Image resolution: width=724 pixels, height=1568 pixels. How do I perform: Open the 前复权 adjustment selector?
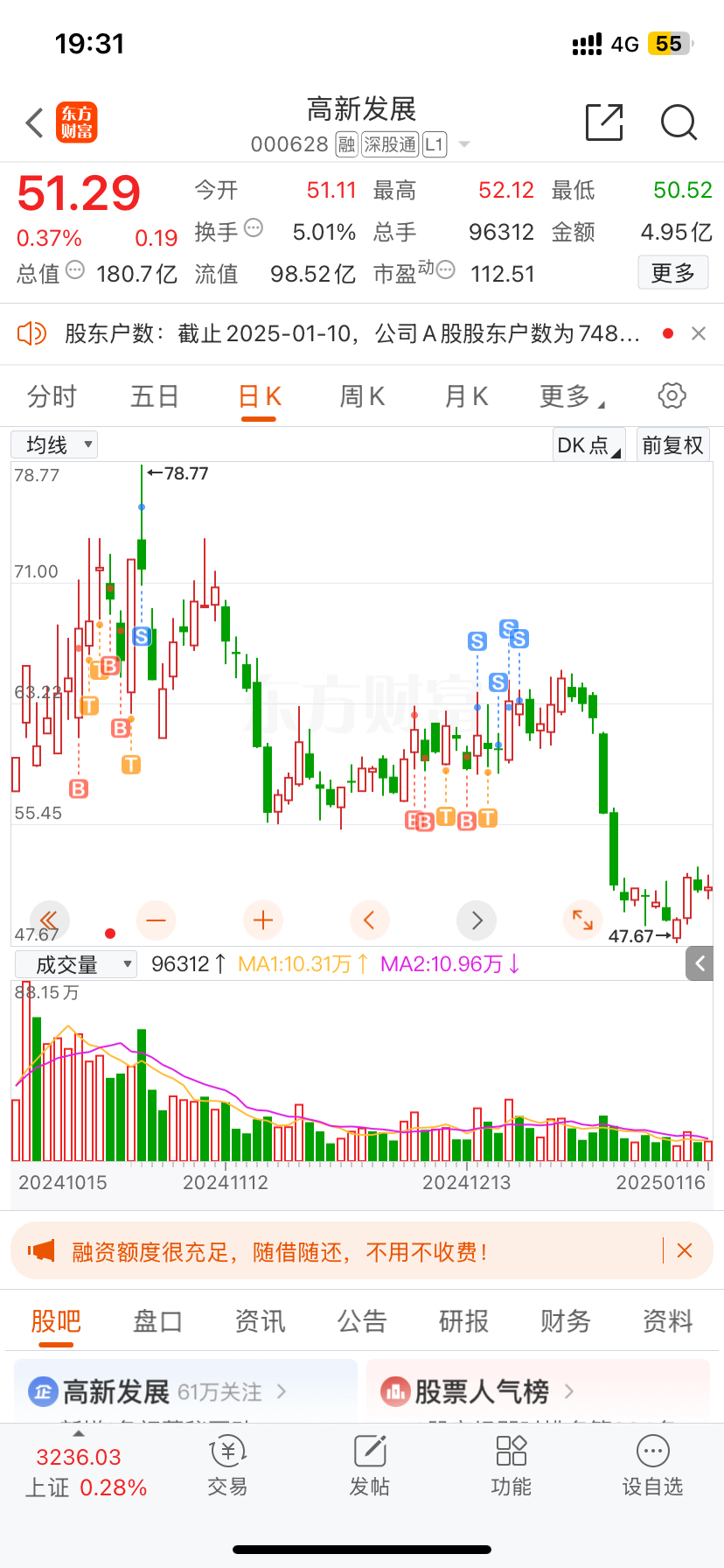[672, 444]
